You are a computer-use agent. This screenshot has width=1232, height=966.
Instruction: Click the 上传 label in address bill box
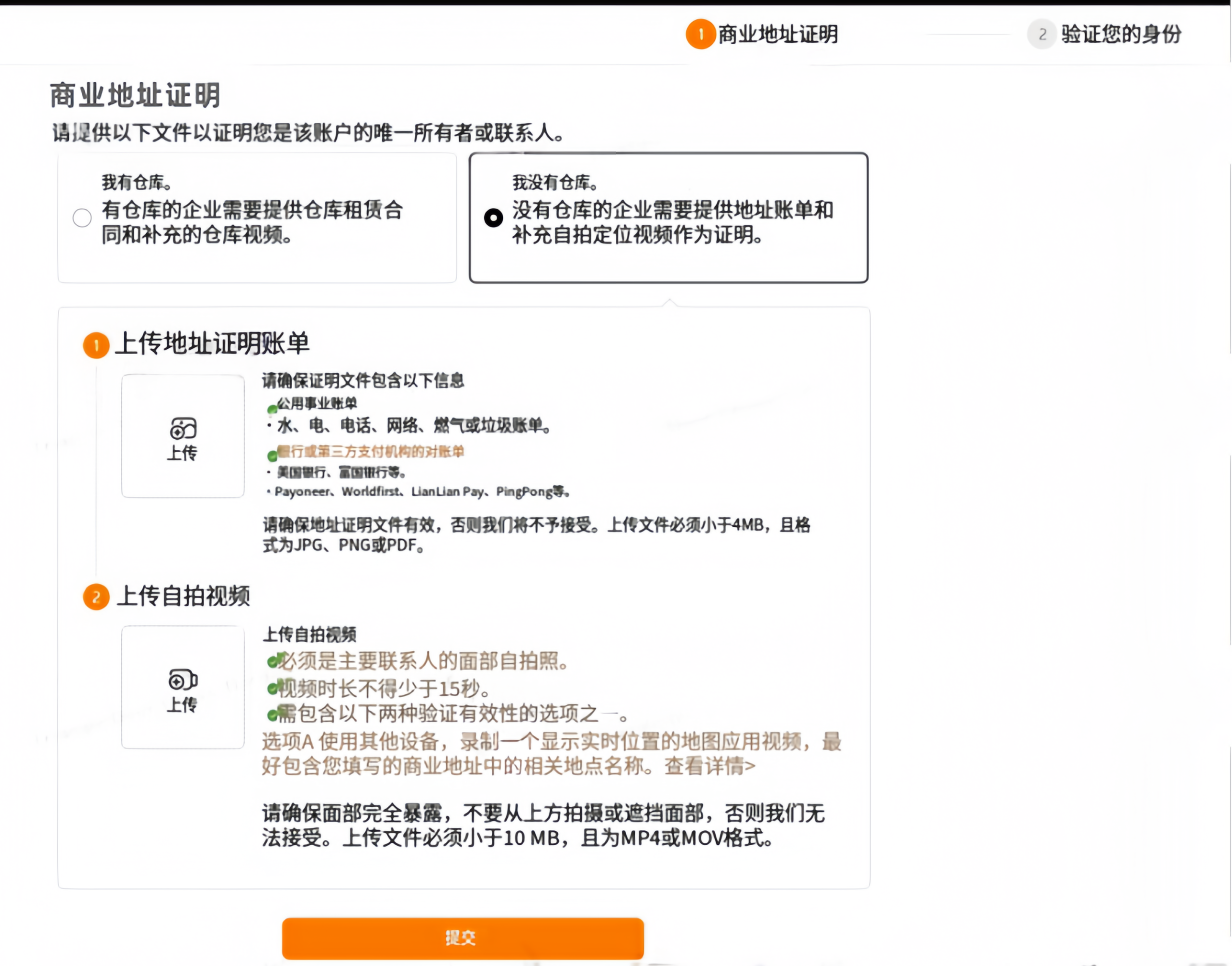coord(182,453)
